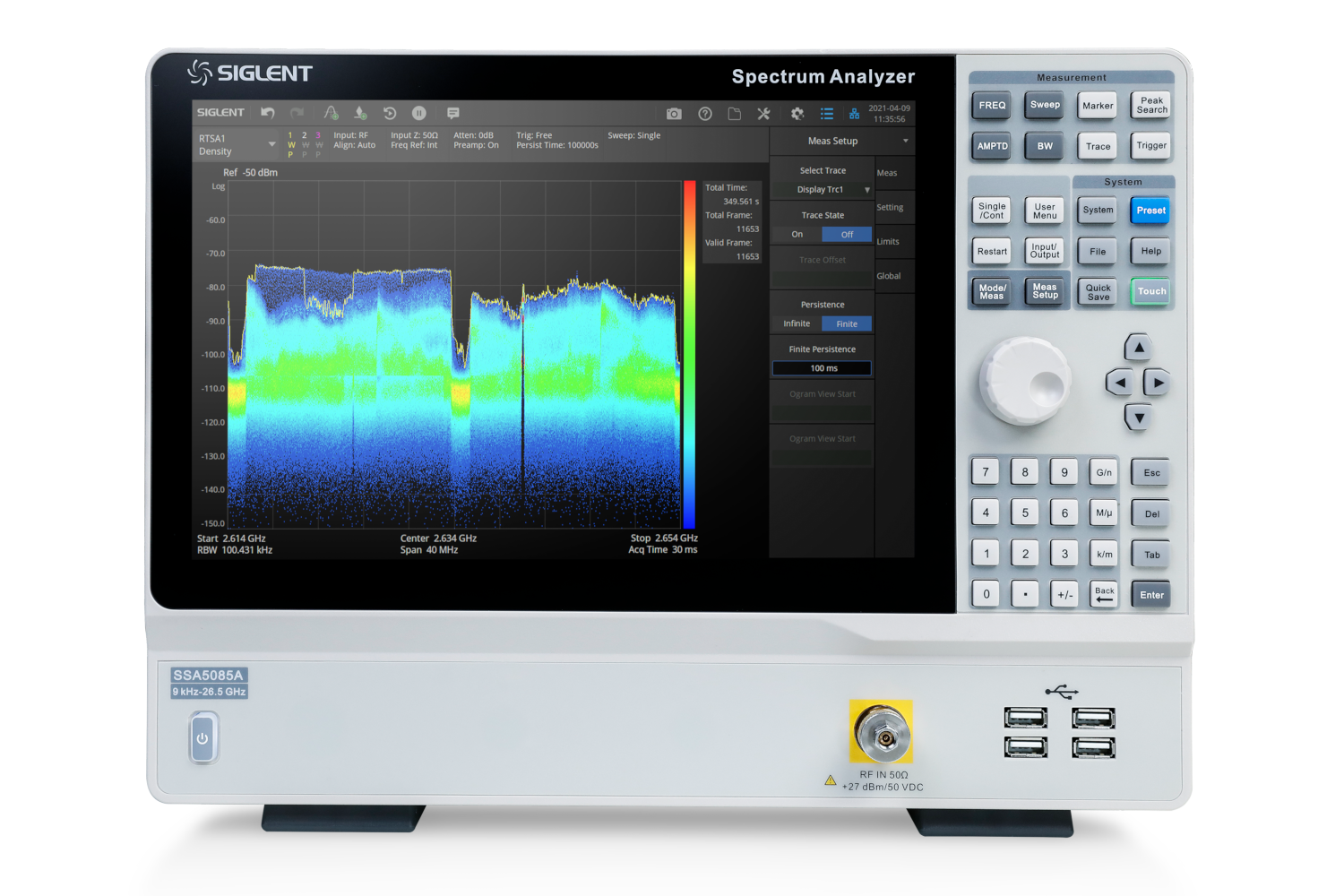Screen dimensions: 1344x896
Task: Open help via the question mark icon
Action: click(x=705, y=114)
